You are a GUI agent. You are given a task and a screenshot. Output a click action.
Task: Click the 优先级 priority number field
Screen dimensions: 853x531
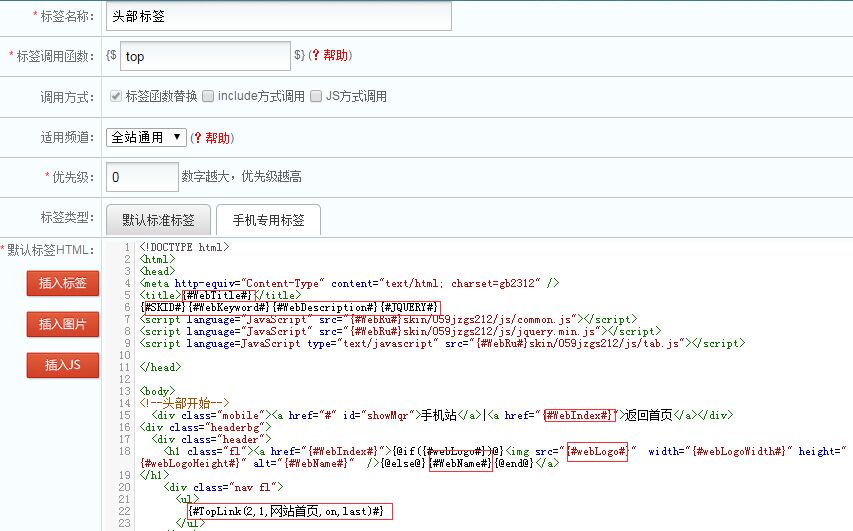coord(142,177)
